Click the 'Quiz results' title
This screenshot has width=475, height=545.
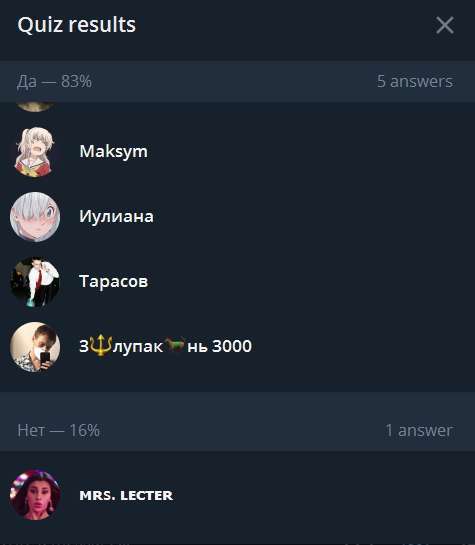(77, 25)
